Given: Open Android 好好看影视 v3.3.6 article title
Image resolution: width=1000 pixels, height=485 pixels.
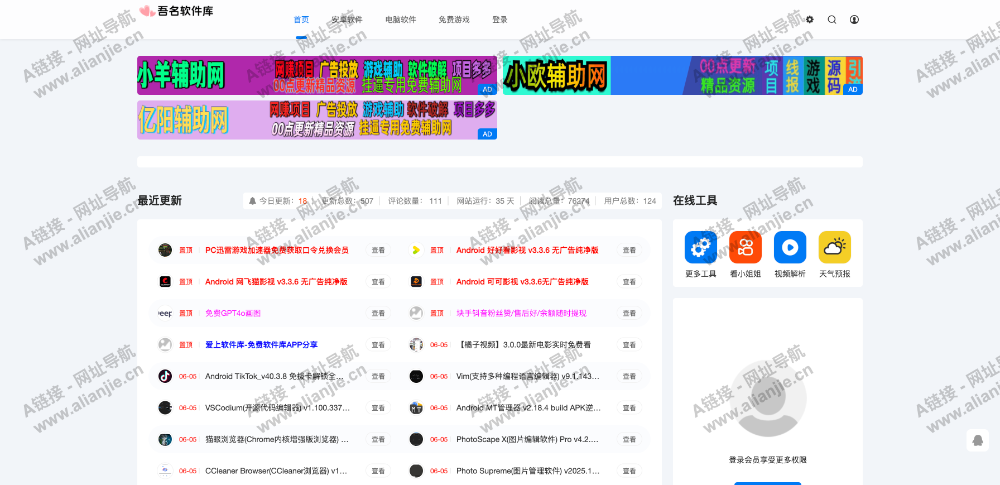Looking at the screenshot, I should click(527, 250).
